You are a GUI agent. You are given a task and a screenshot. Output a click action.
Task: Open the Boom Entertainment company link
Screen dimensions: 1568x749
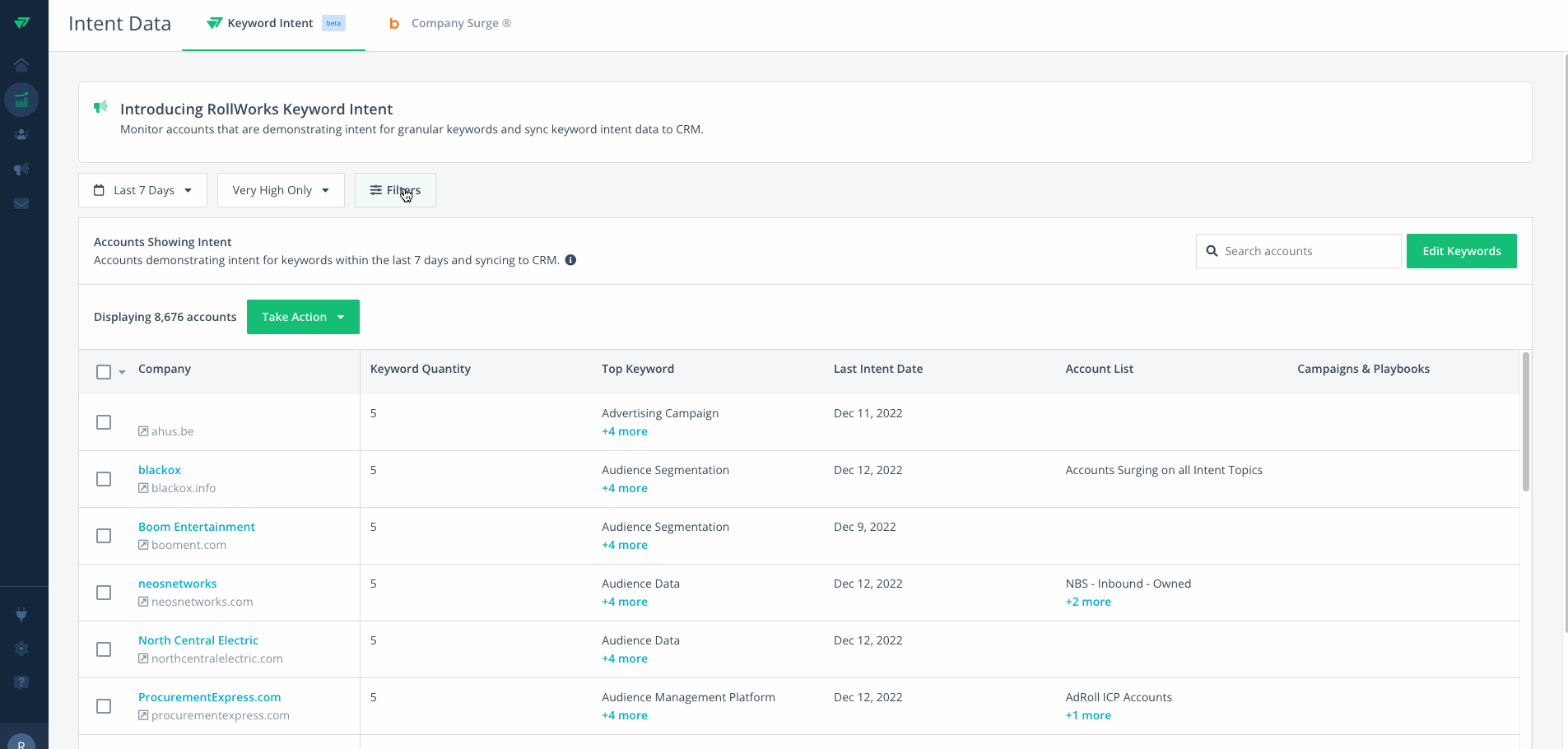click(197, 527)
